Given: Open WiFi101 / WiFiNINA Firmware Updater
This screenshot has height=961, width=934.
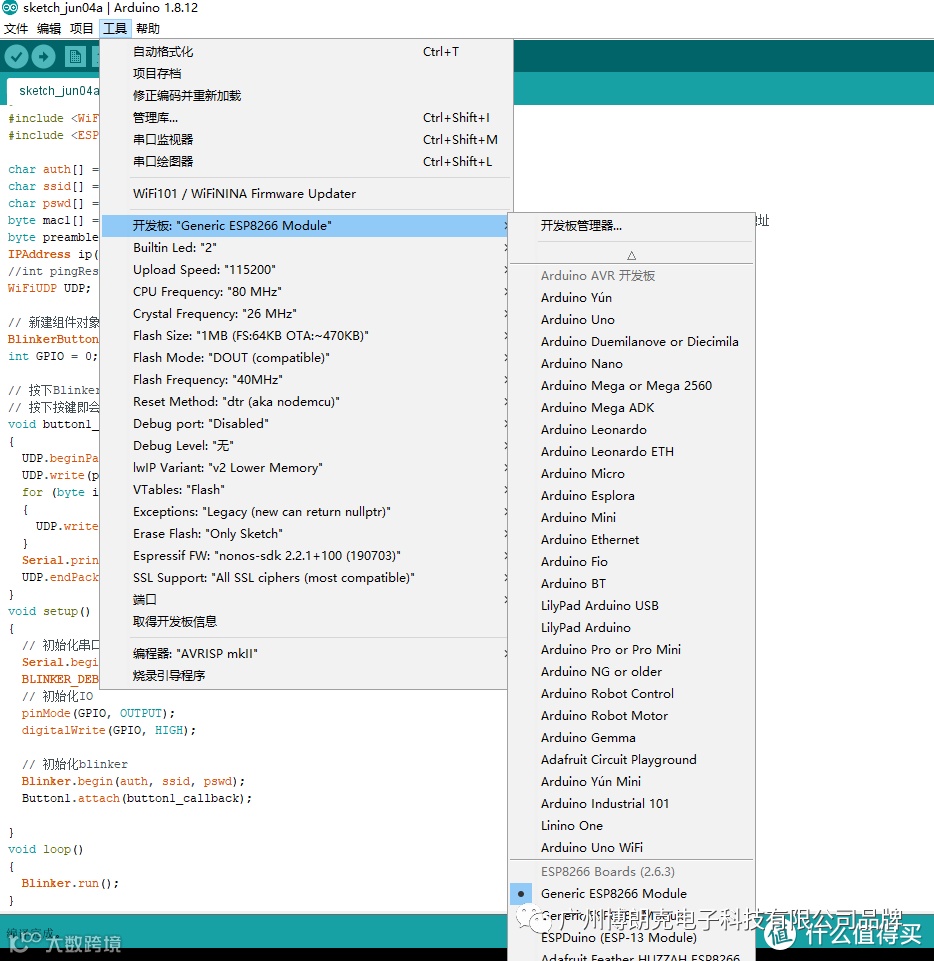Looking at the screenshot, I should click(305, 194).
